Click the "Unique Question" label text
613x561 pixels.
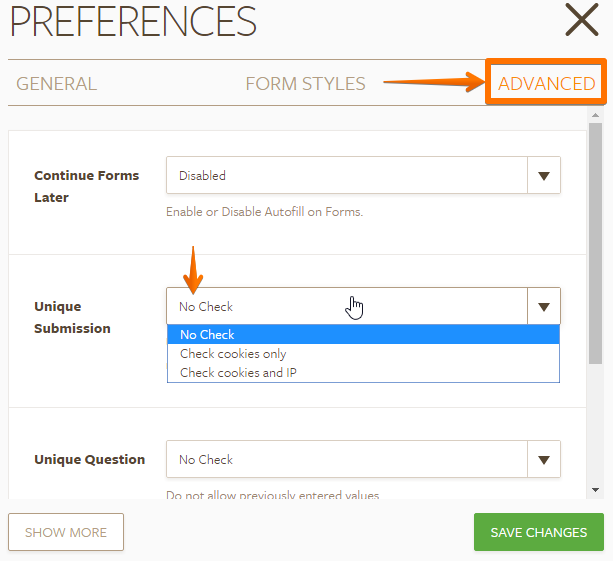pos(89,460)
